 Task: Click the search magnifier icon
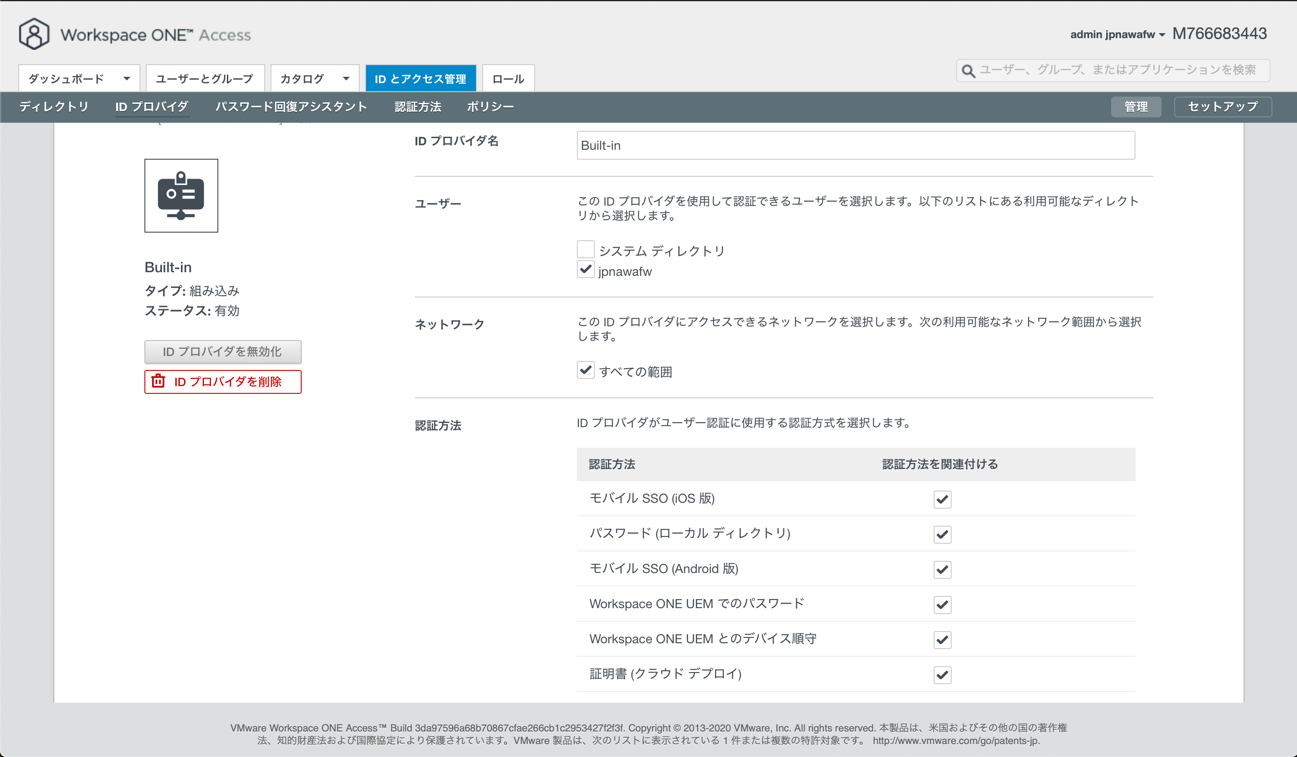968,71
